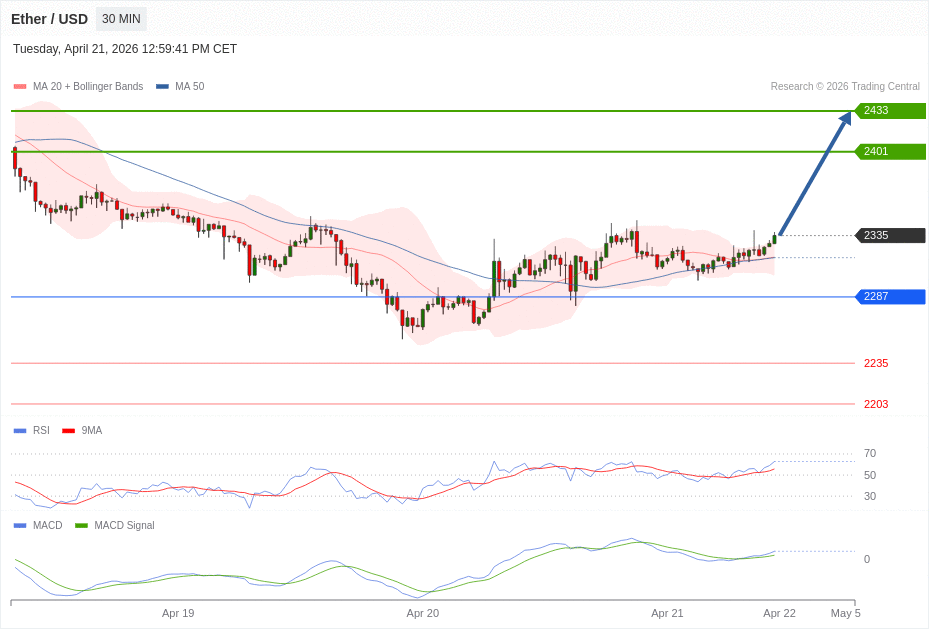Select the 2335 current price tag
The image size is (929, 629).
(x=890, y=236)
